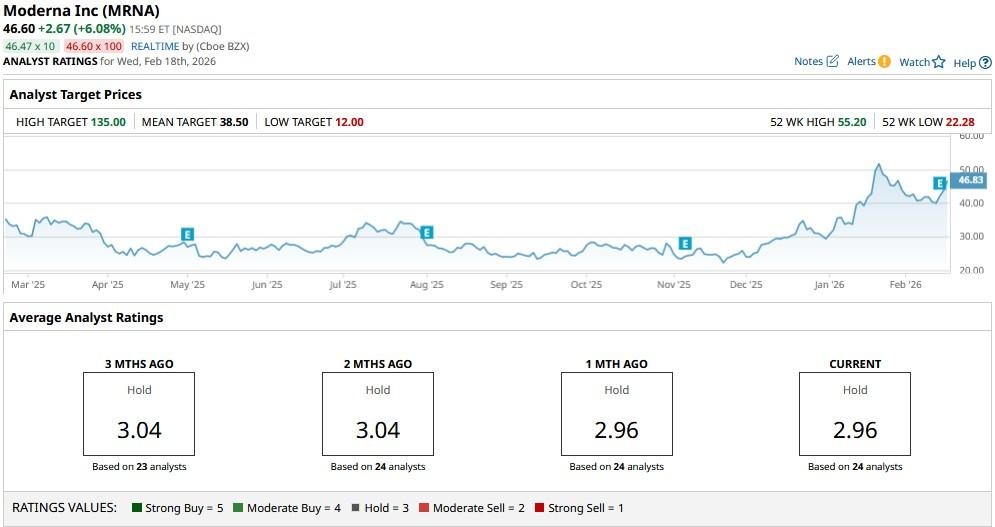Click the 52 WK HIGH 55.20 value
Screen dimensions: 995x527
852,122
